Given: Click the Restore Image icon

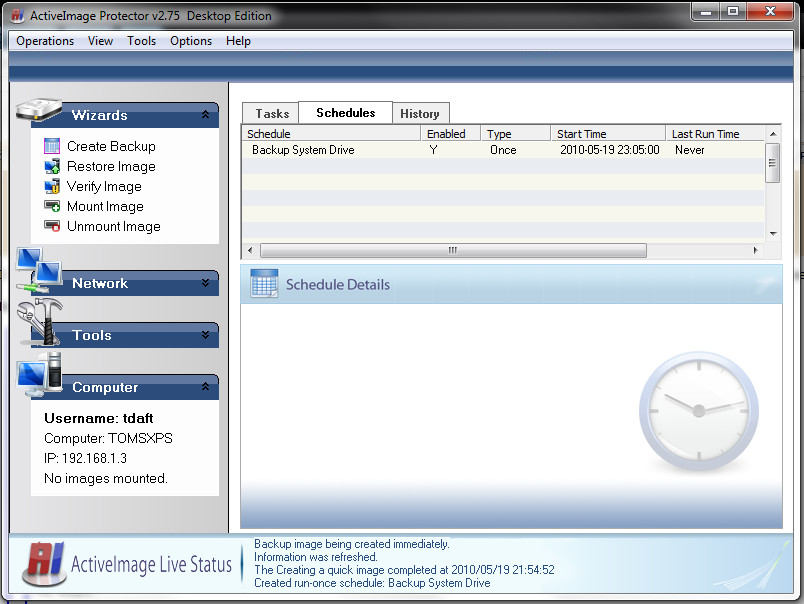Looking at the screenshot, I should click(52, 166).
